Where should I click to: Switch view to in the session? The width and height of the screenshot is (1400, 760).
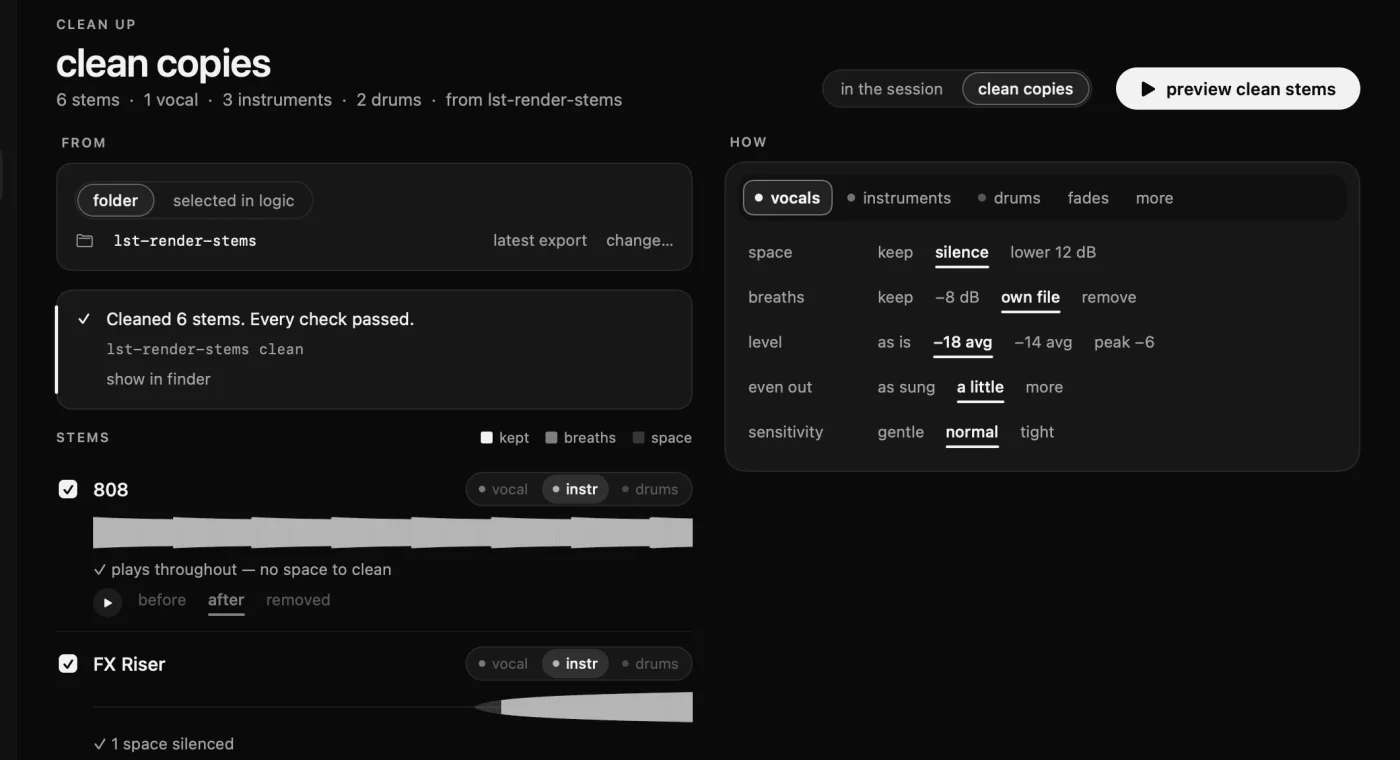pos(891,89)
